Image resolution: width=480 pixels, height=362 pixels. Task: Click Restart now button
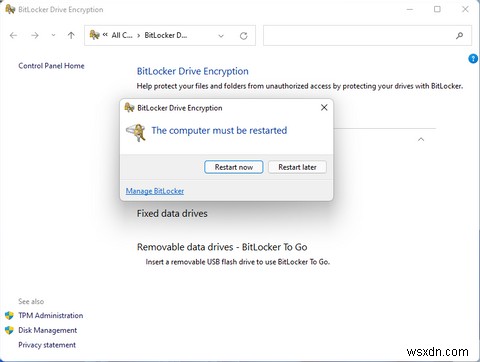point(234,167)
